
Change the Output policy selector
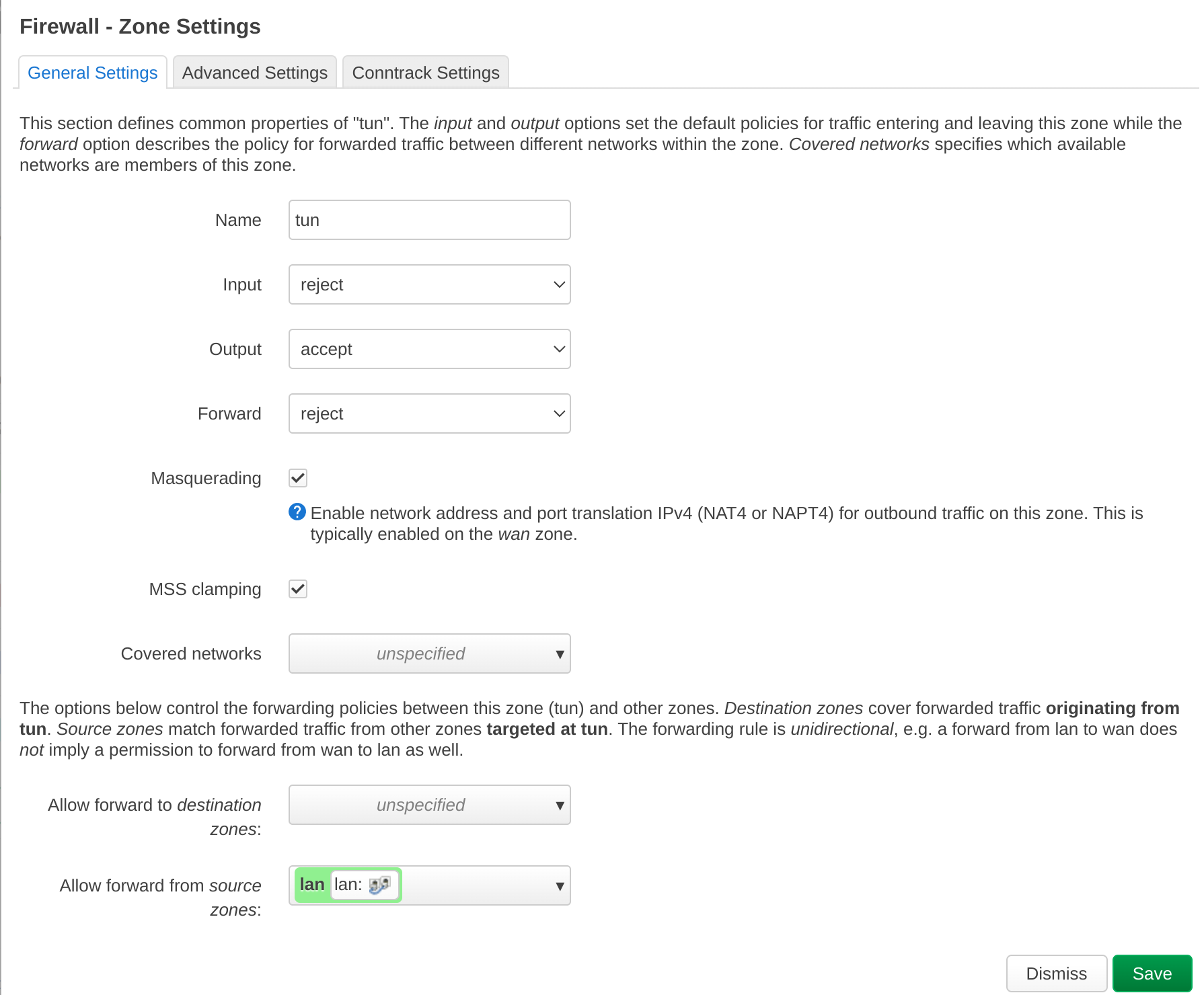coord(429,348)
